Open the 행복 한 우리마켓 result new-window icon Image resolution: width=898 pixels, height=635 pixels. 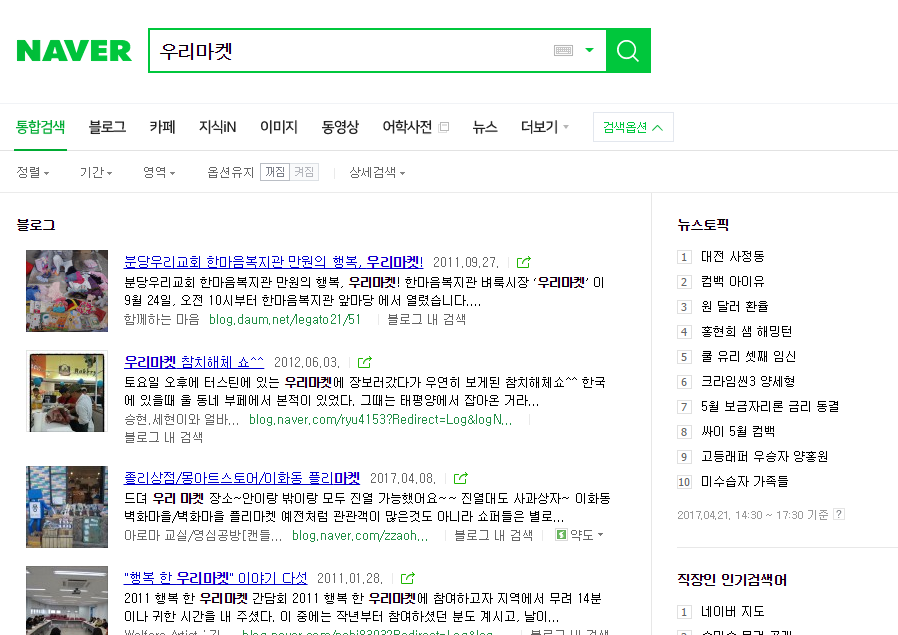pos(408,578)
